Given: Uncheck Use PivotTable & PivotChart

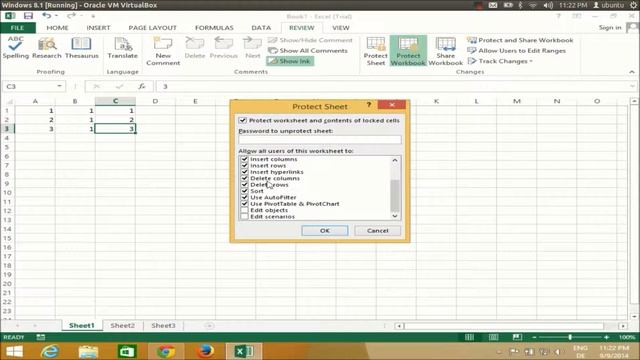Looking at the screenshot, I should click(x=244, y=204).
